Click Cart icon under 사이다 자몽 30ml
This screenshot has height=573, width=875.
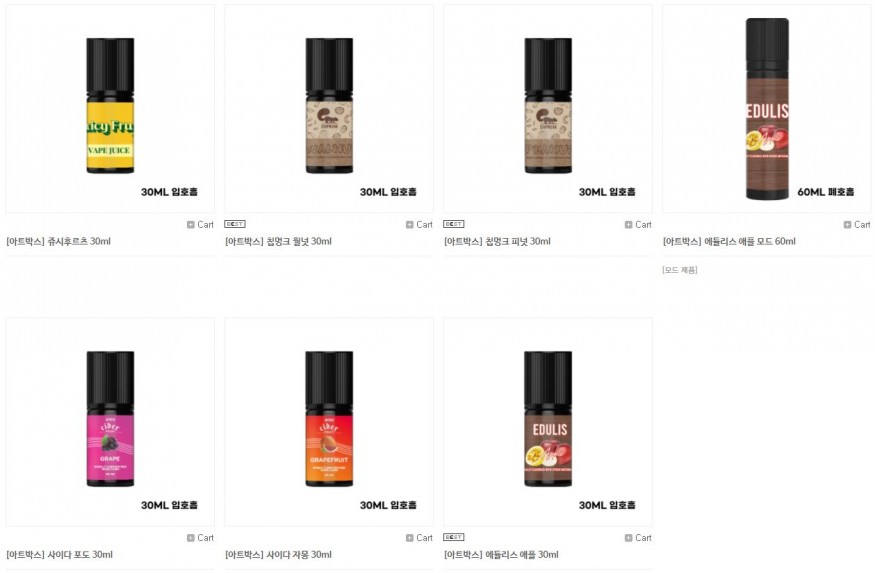pos(419,538)
